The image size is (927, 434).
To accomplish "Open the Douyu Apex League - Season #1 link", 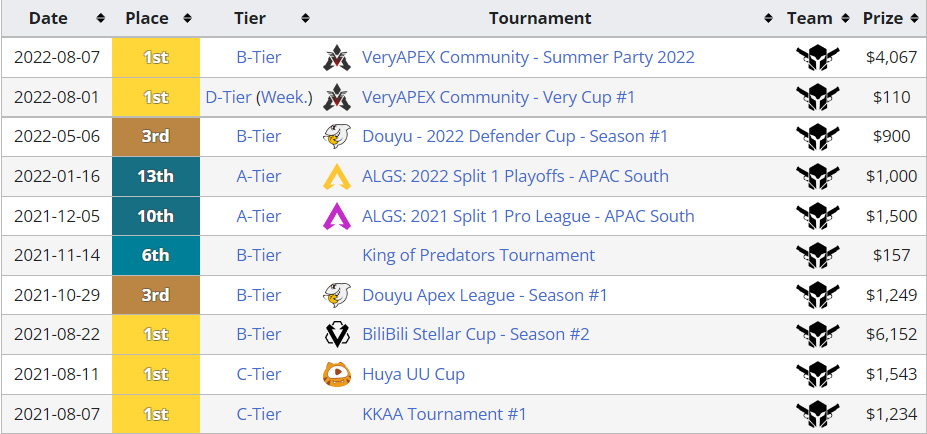I will pos(485,295).
